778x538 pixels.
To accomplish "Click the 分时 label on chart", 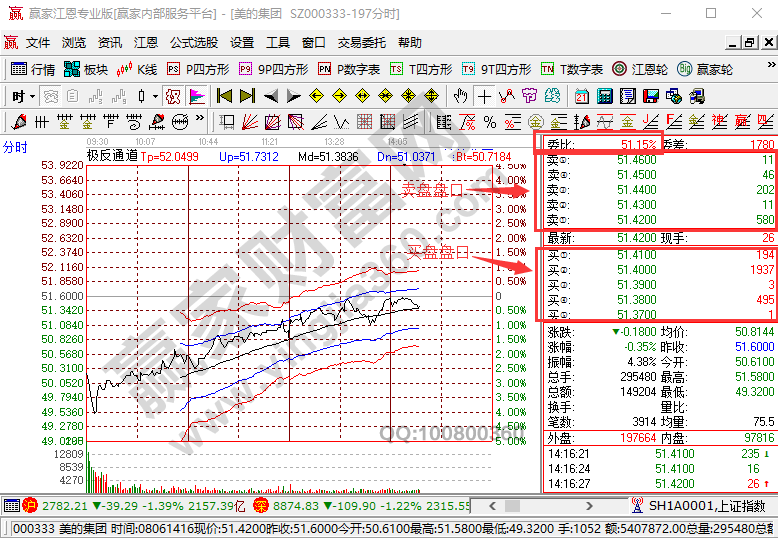I will click(x=15, y=147).
